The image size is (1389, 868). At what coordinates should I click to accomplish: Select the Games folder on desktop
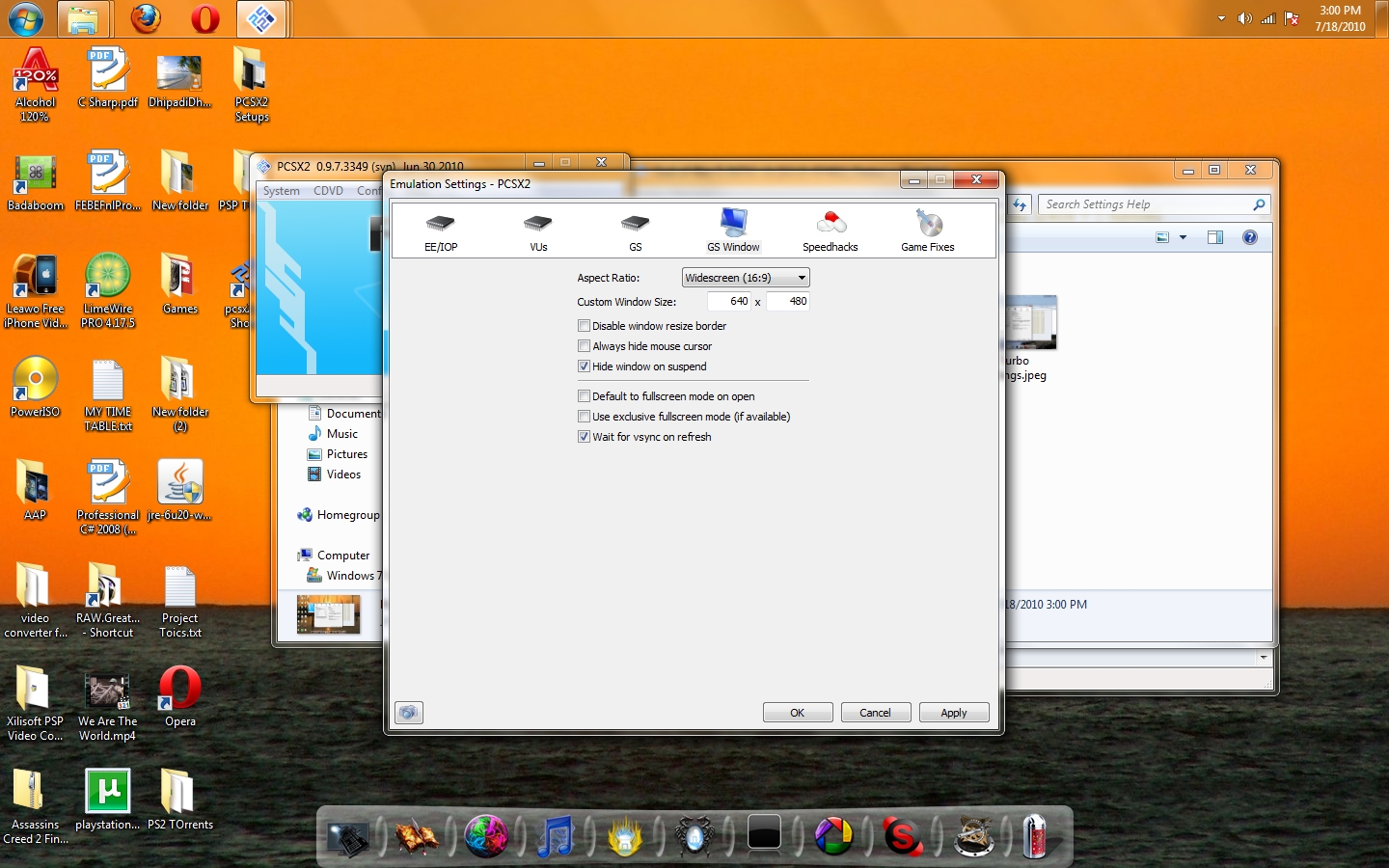(x=180, y=285)
